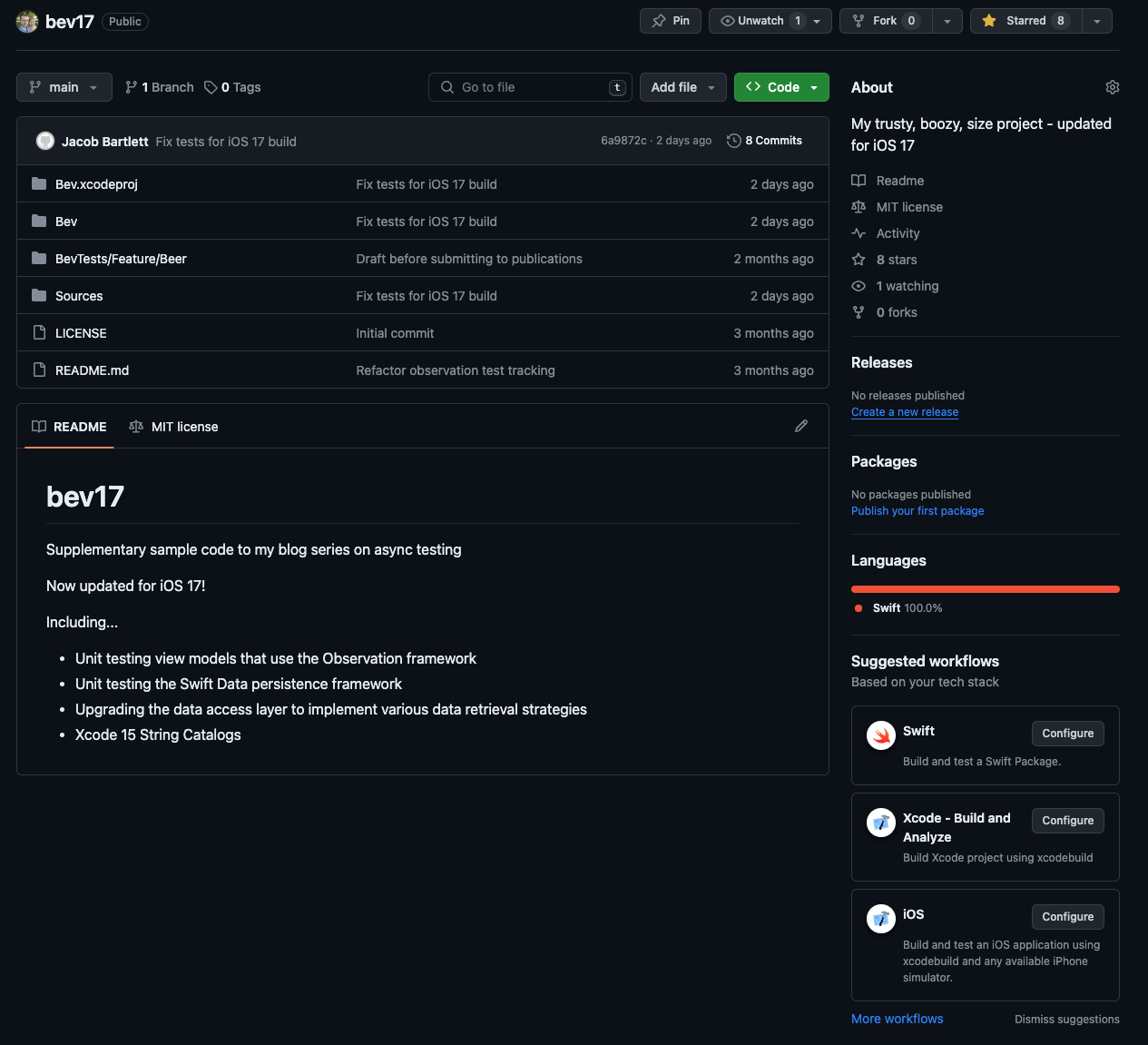This screenshot has height=1045, width=1148.
Task: Open Refactor observation test tracking commit
Action: point(456,370)
